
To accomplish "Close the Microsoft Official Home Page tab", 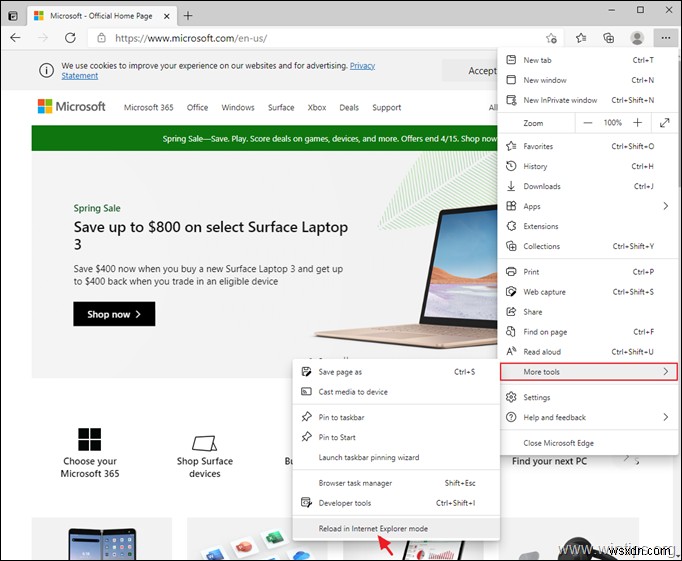I will (x=167, y=16).
